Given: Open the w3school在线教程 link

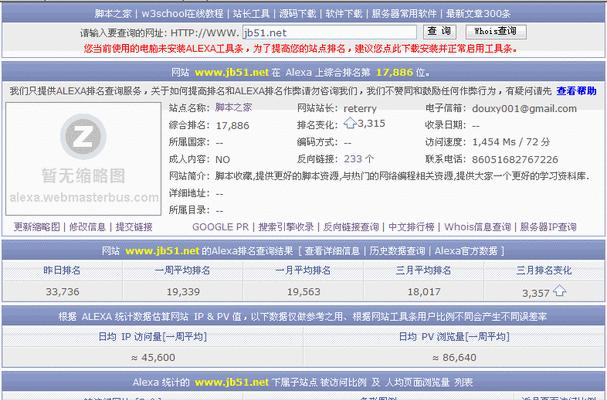Looking at the screenshot, I should point(182,14).
